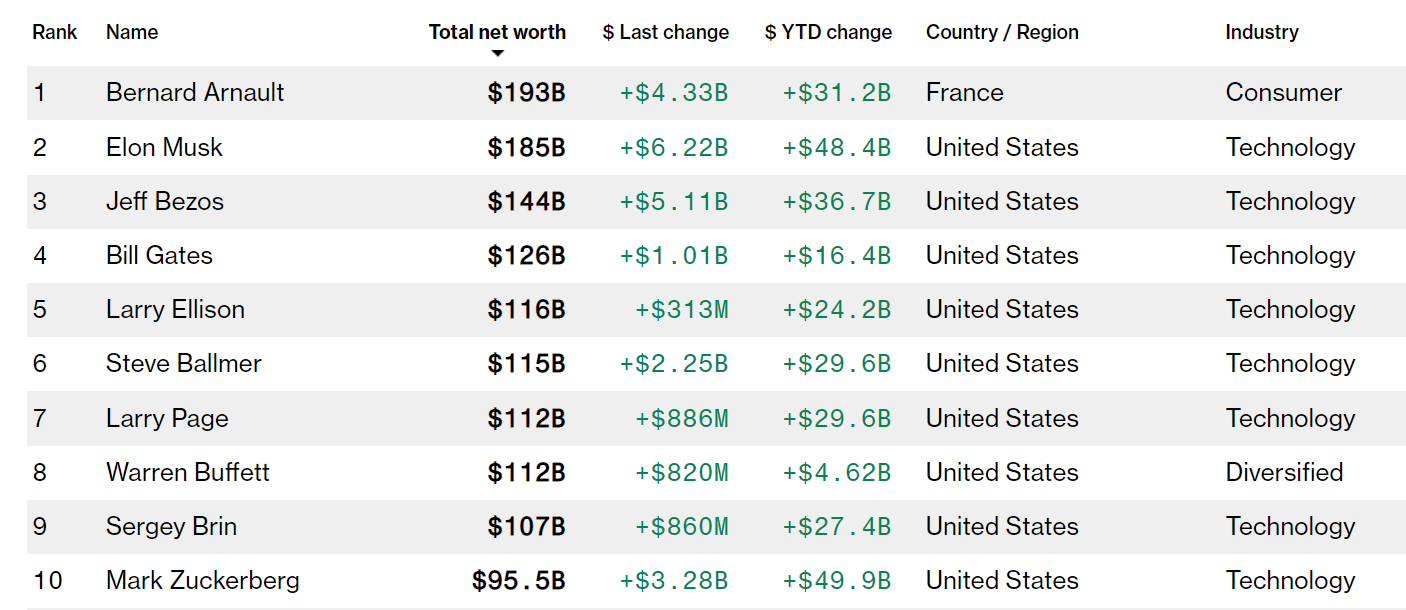Click on Larry Ellison's name

click(x=175, y=310)
